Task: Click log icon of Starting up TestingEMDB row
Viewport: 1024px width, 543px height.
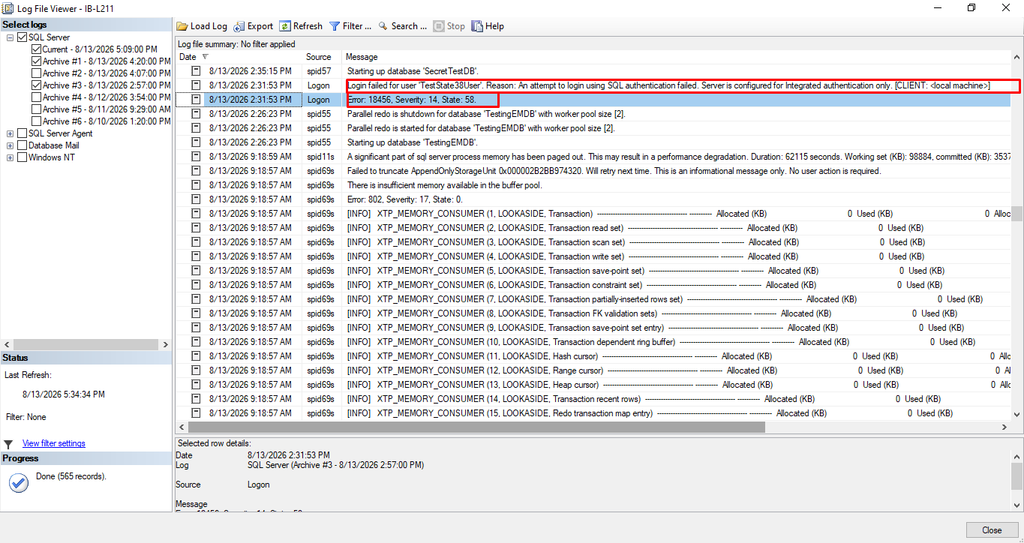Action: [x=195, y=142]
